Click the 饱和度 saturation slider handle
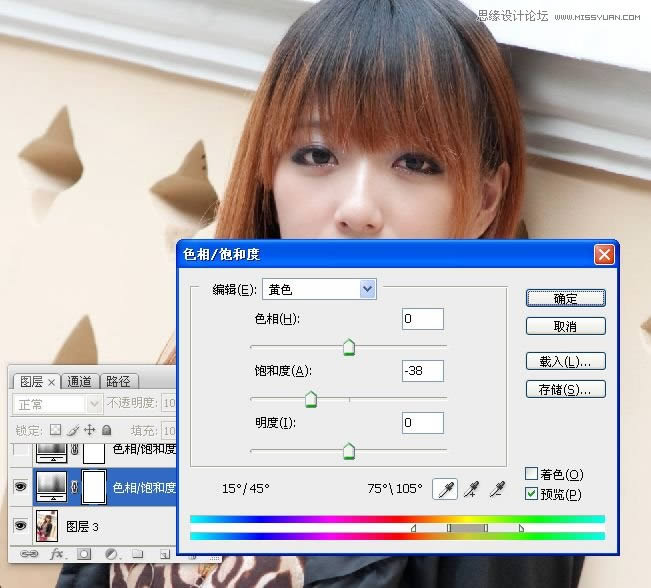 point(310,400)
